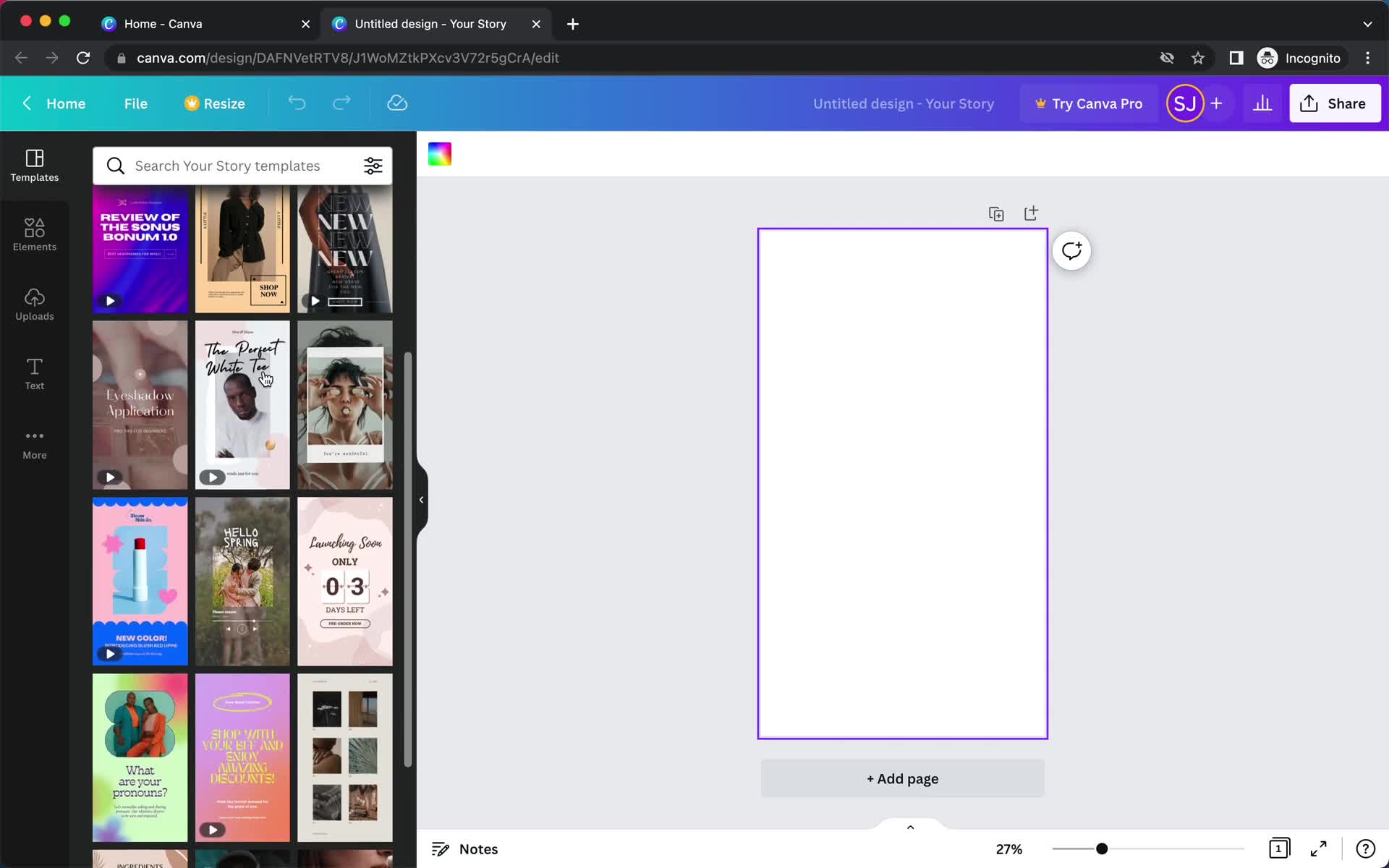
Task: Expand the Chrome tab search dropdown
Action: coord(1367,24)
